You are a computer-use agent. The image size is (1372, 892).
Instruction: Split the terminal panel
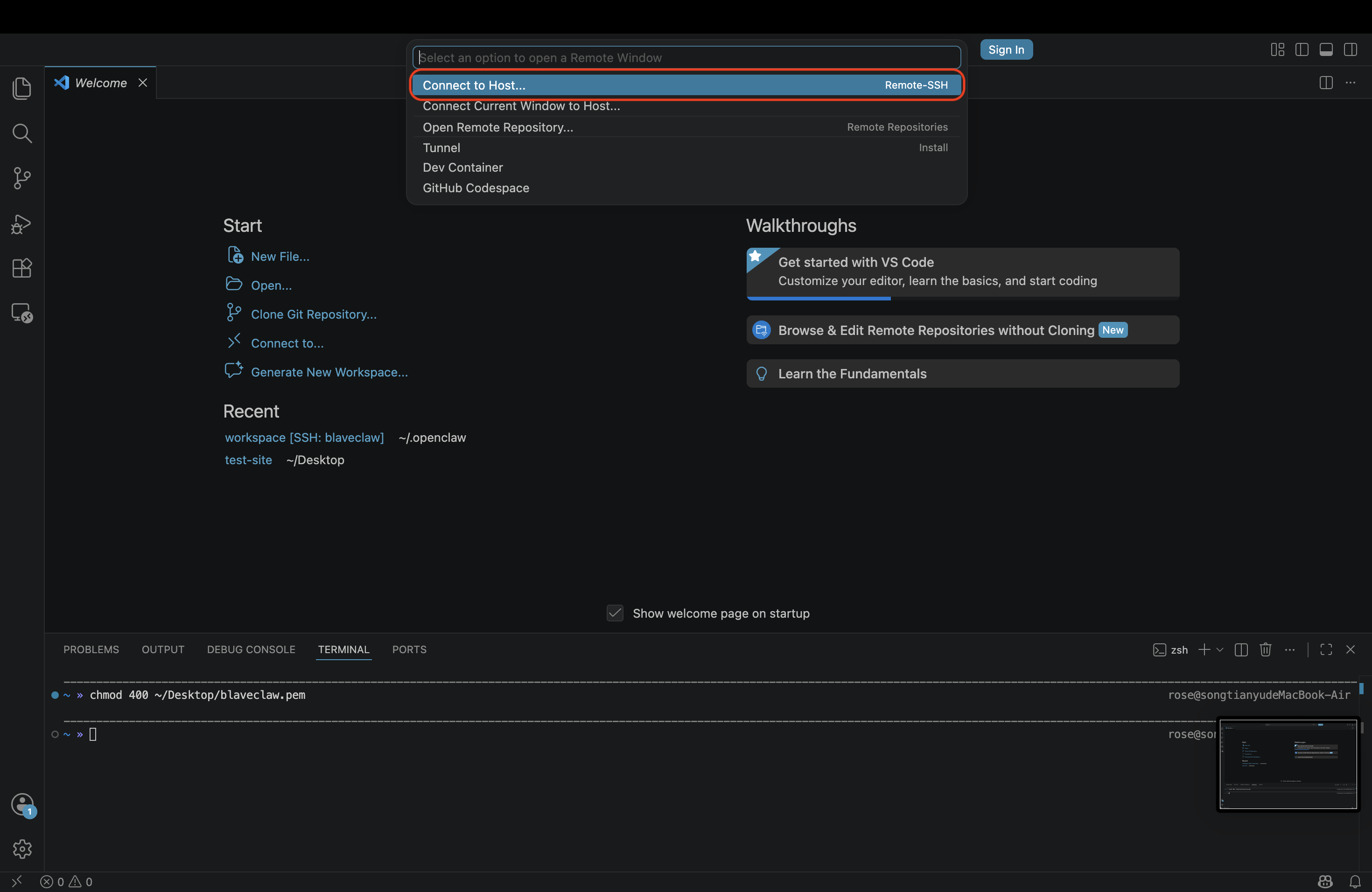[x=1241, y=649]
